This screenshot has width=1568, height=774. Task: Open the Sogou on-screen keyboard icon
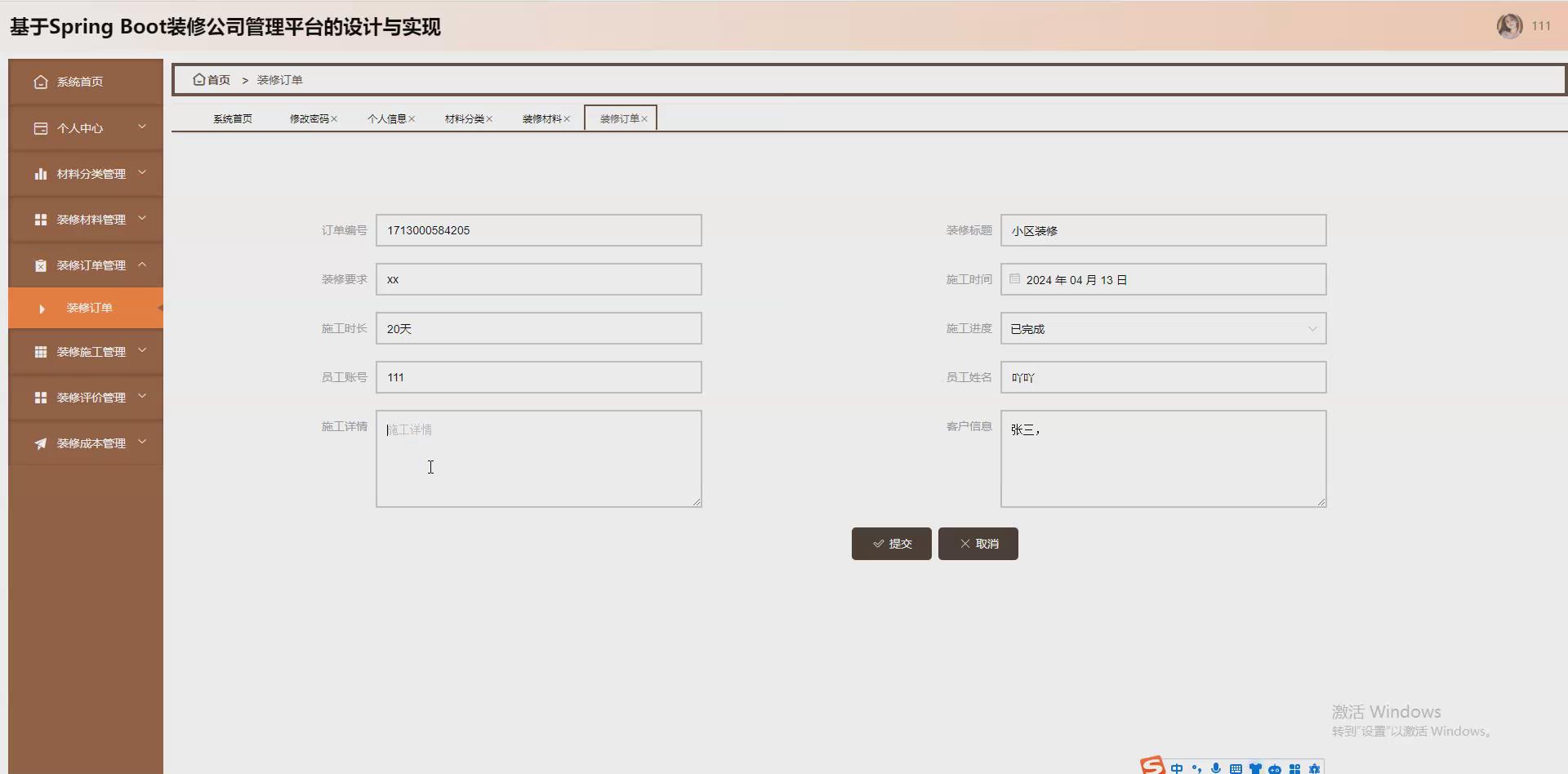(x=1236, y=768)
